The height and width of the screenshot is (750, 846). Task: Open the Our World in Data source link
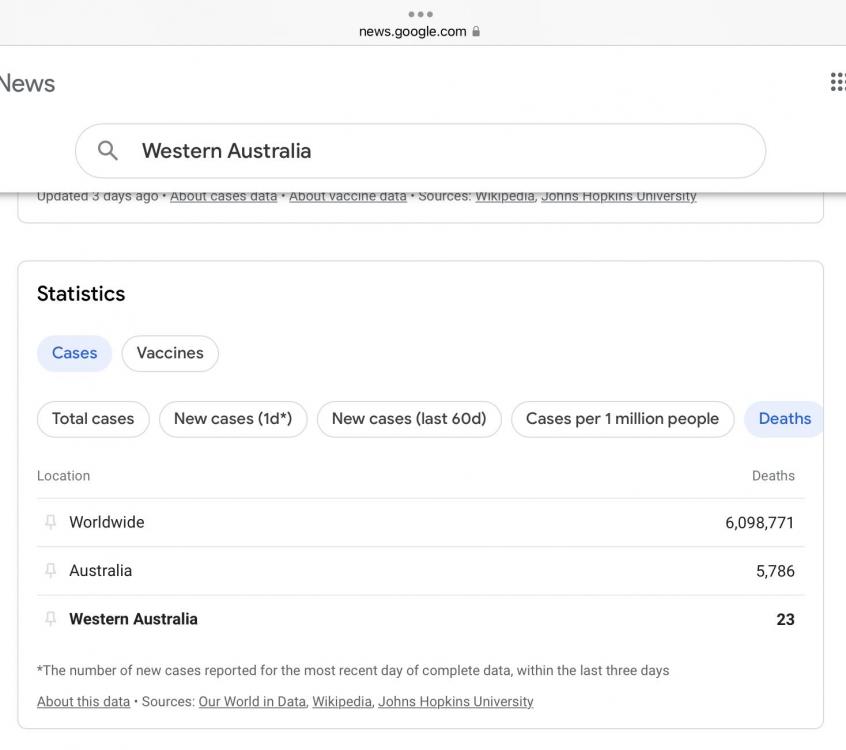pos(252,702)
